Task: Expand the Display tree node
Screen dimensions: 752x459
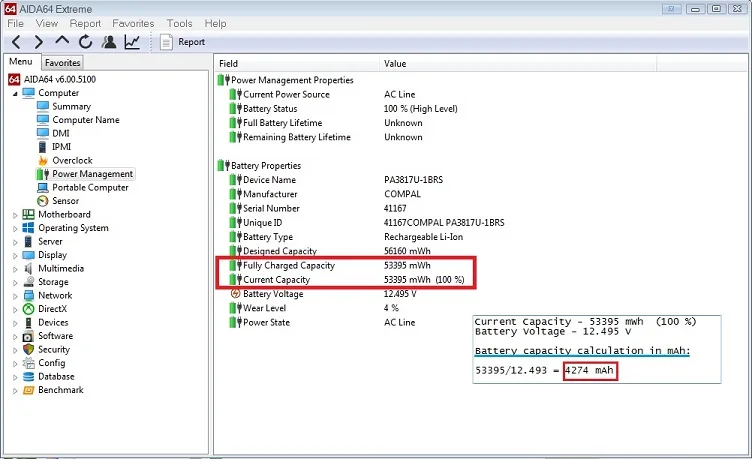Action: click(15, 256)
